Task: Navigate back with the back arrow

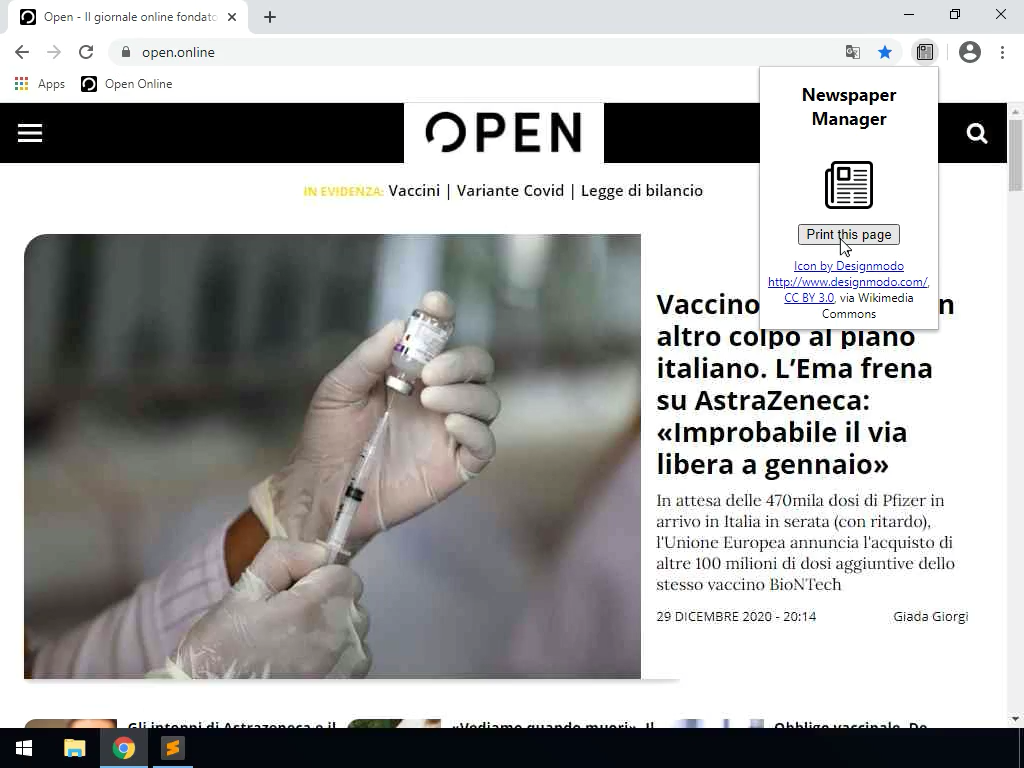Action: click(x=22, y=52)
